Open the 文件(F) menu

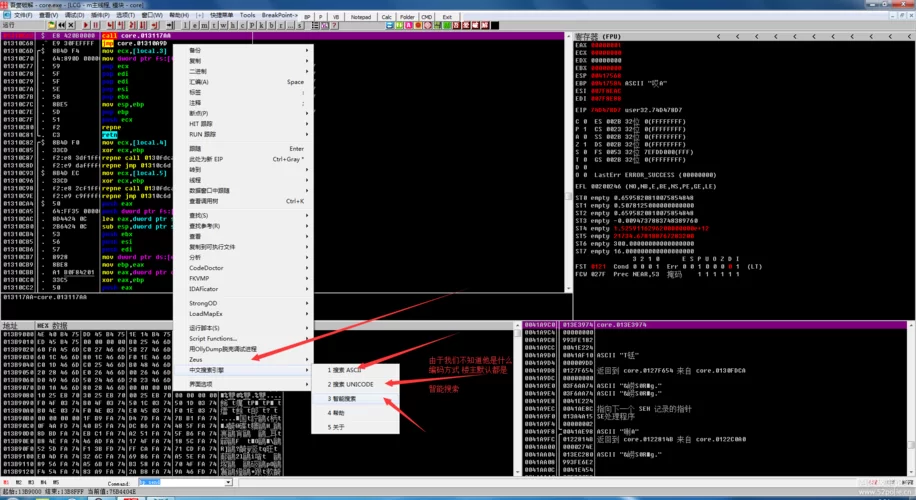pyautogui.click(x=23, y=15)
